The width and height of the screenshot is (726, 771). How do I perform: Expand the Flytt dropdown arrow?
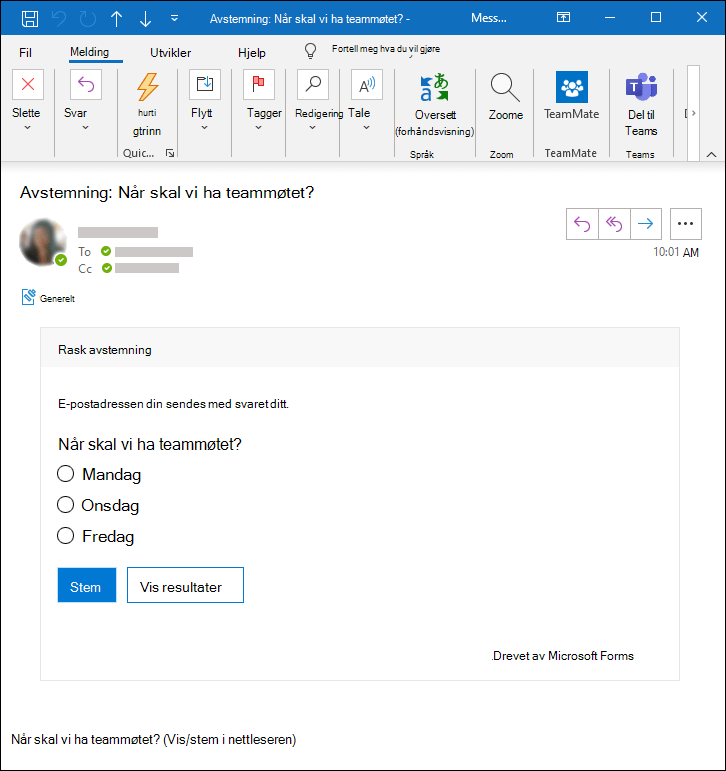point(205,127)
